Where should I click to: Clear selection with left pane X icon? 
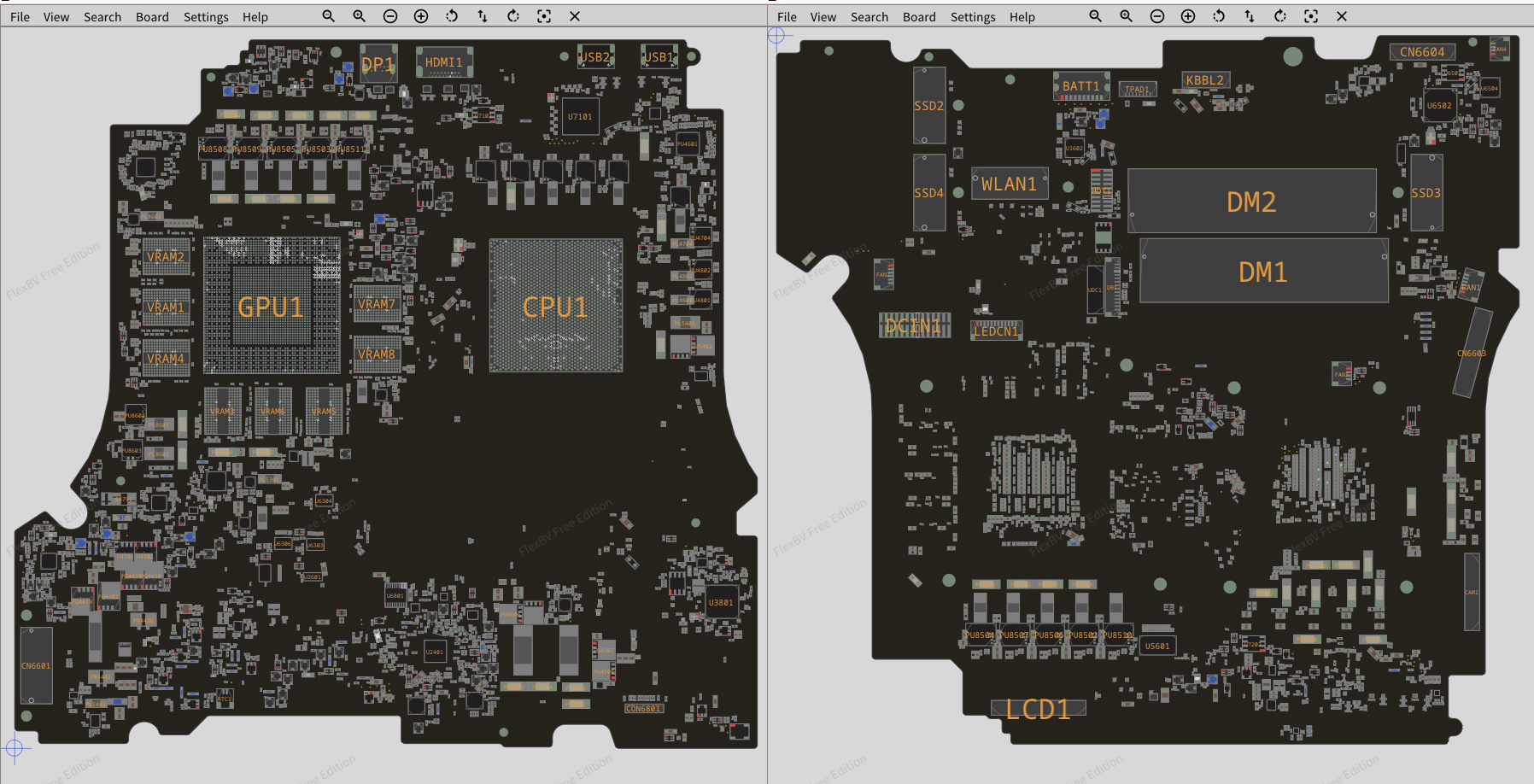click(x=575, y=16)
